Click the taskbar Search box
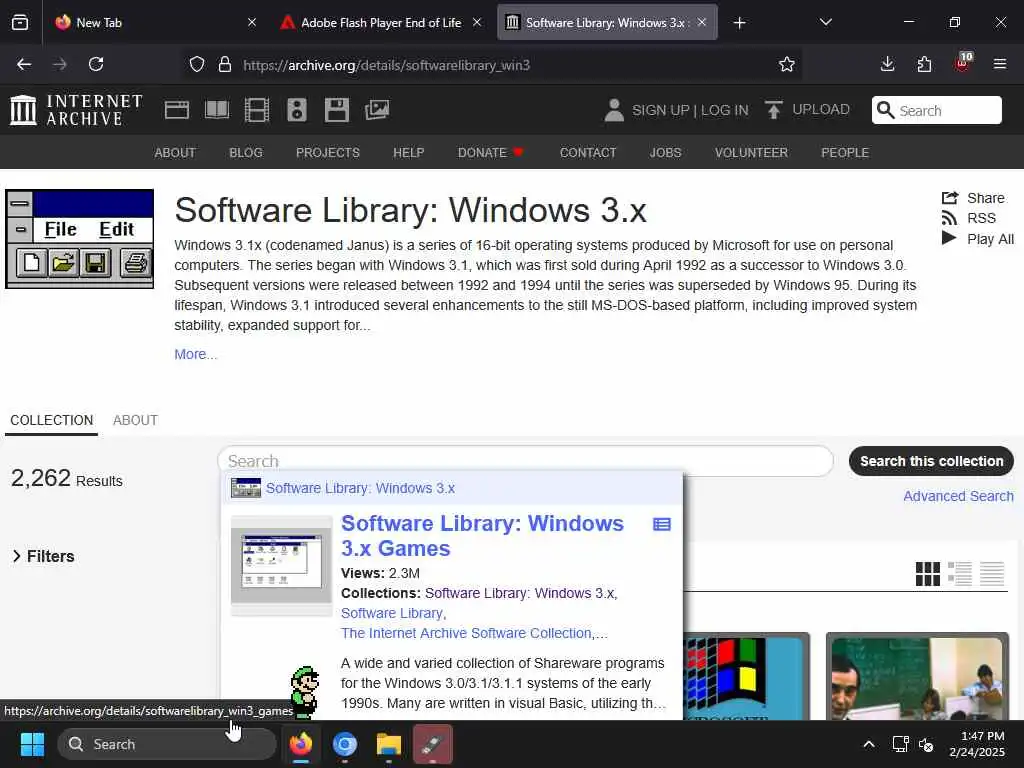Viewport: 1024px width, 768px height. pos(167,744)
